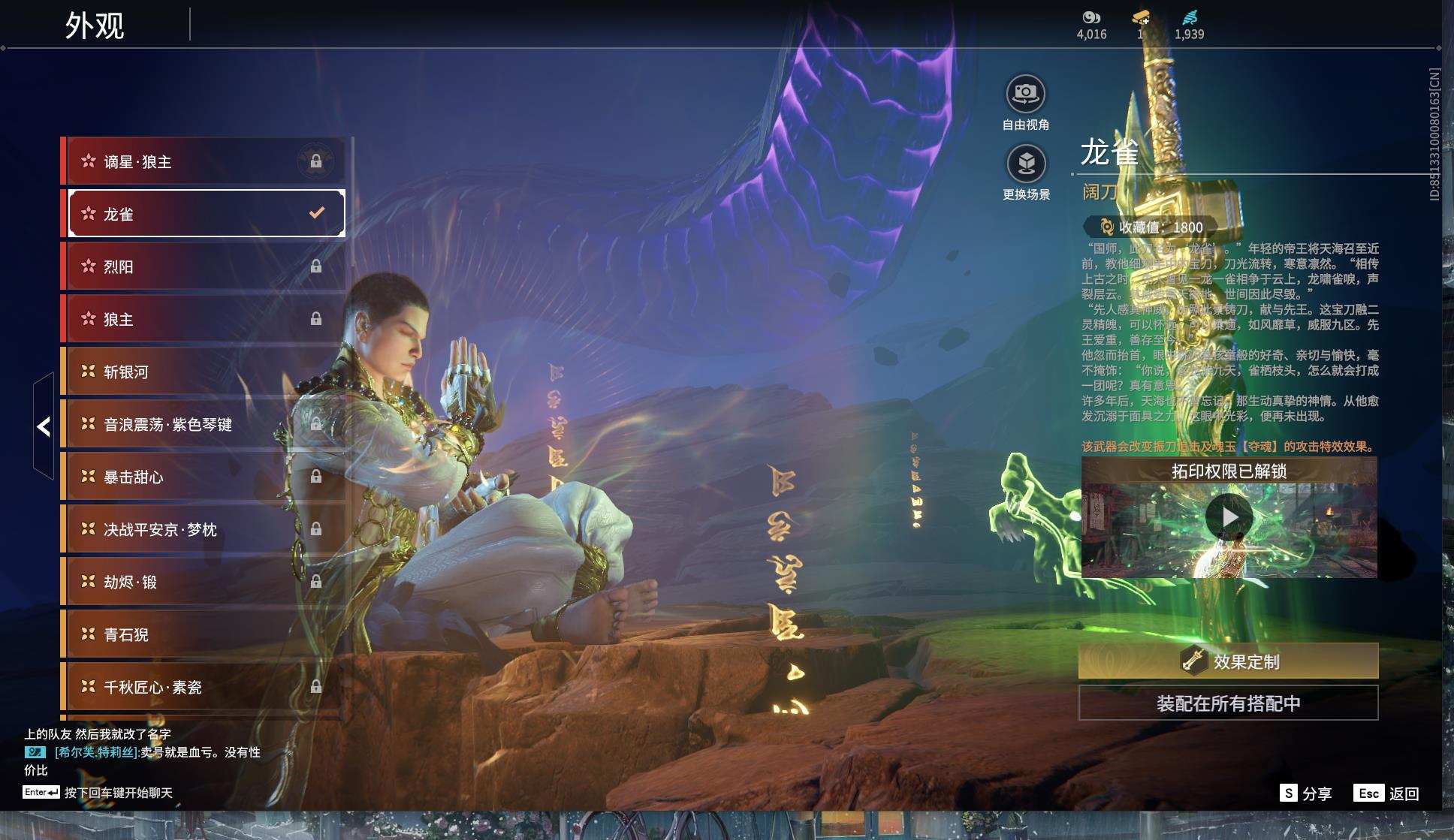Image resolution: width=1454 pixels, height=840 pixels.
Task: Pick the 决战平安京·梦枕 skin
Action: (203, 529)
